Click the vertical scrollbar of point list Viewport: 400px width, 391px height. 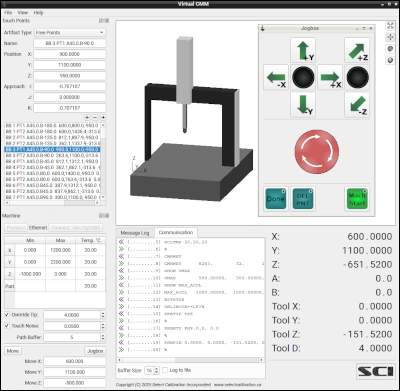[x=103, y=161]
